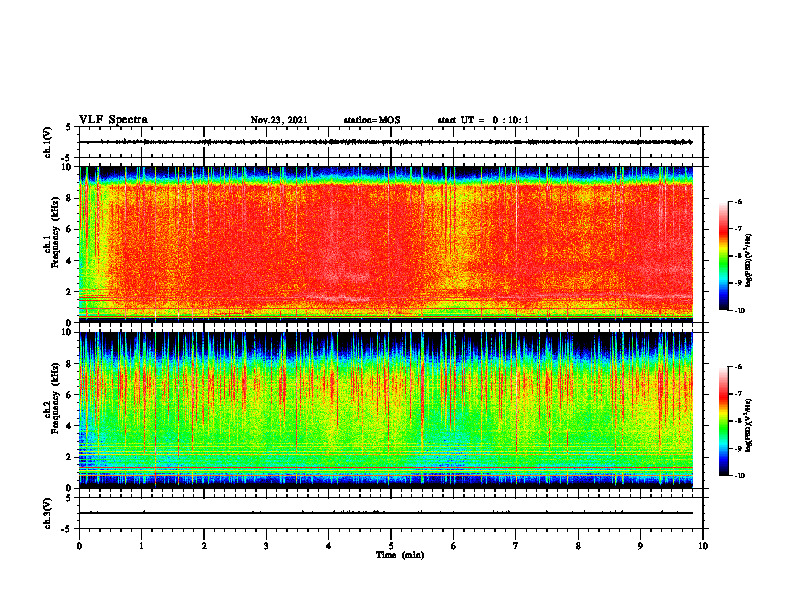Click time axis tick label "8"
Viewport: 792px width, 612px height.
pyautogui.click(x=578, y=546)
